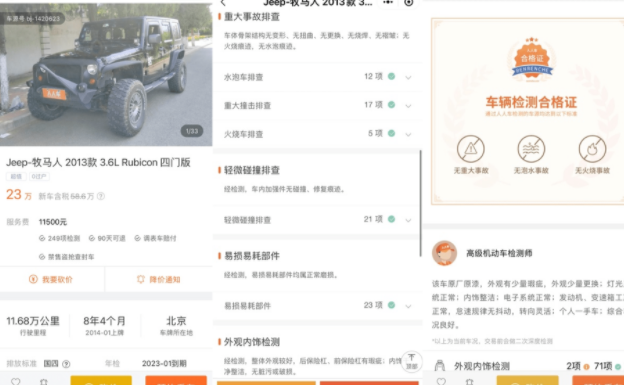Tap the 无重大事故 warning triangle icon
The width and height of the screenshot is (624, 385).
[x=470, y=149]
